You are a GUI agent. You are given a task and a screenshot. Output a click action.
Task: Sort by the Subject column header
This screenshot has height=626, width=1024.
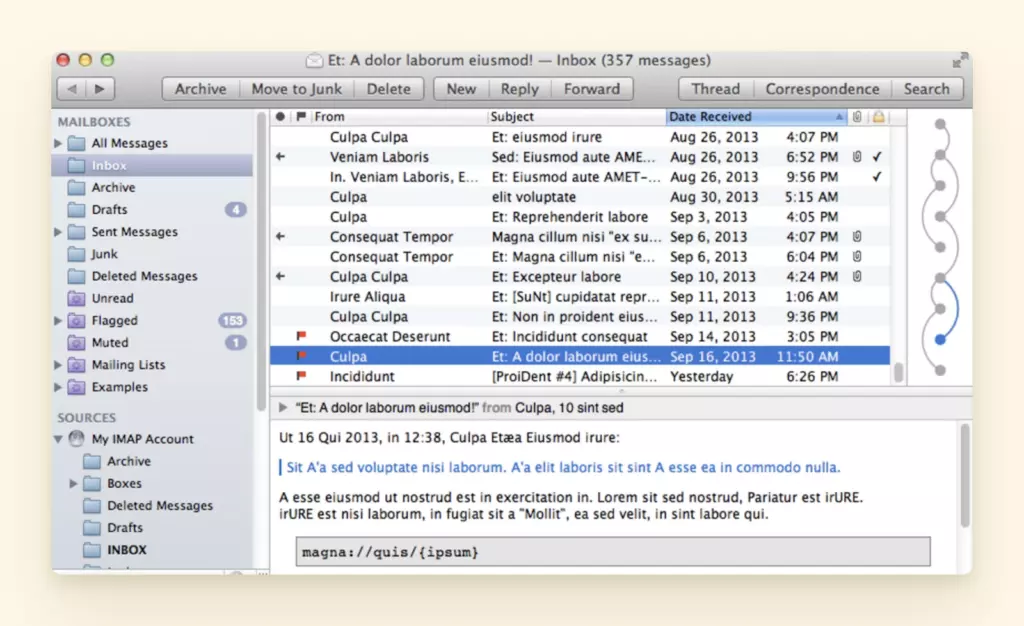(x=576, y=116)
